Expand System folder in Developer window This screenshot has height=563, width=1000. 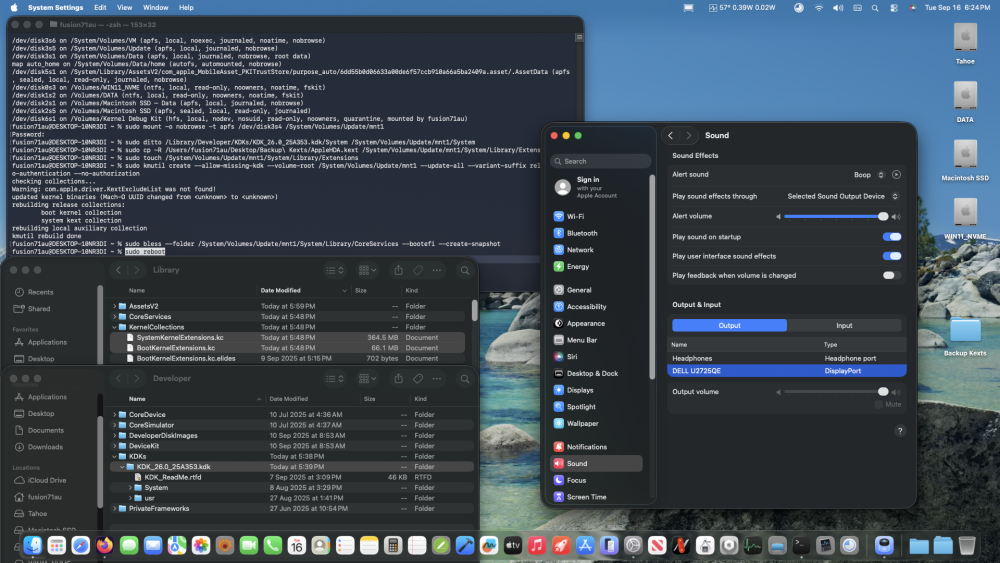(130, 488)
